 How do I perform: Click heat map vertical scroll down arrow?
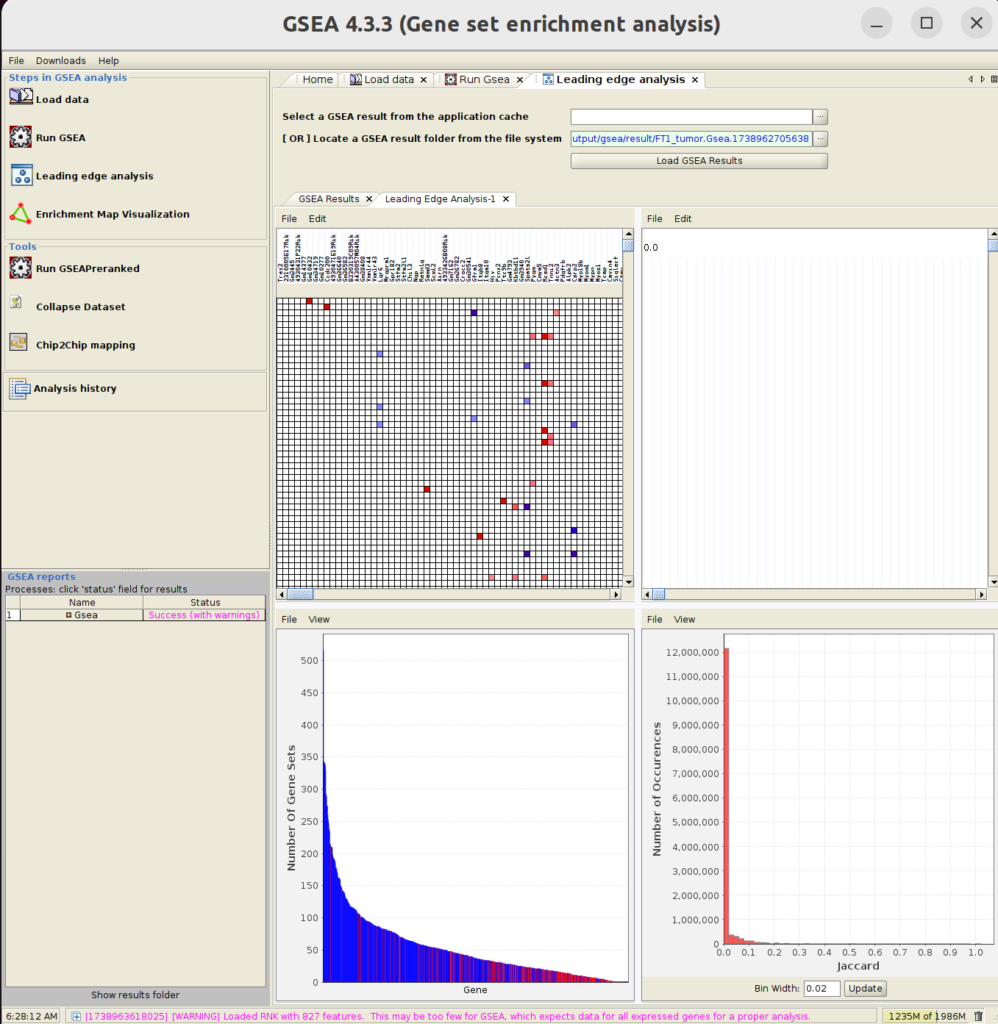pos(628,582)
